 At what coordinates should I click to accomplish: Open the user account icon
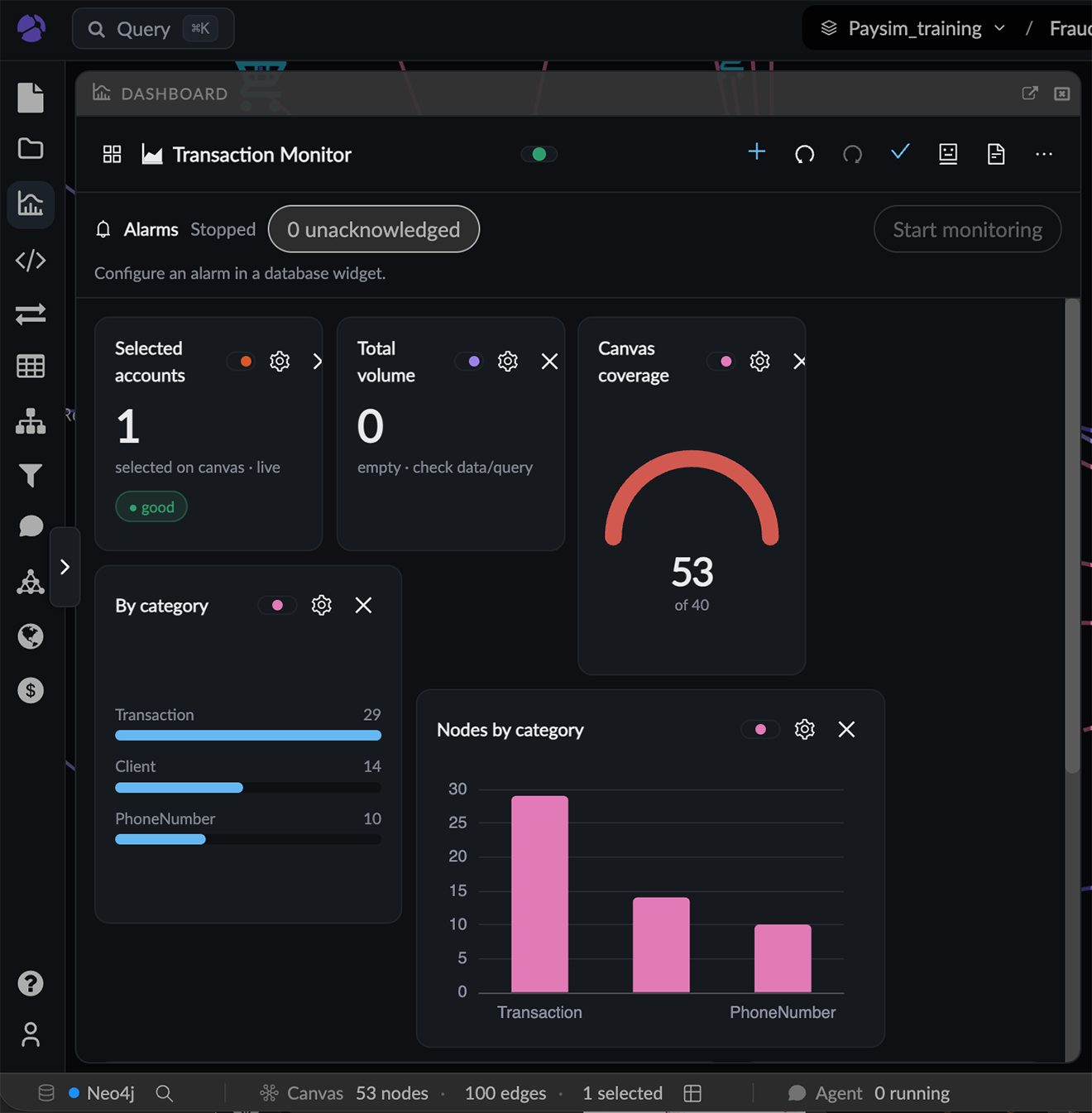(31, 1034)
